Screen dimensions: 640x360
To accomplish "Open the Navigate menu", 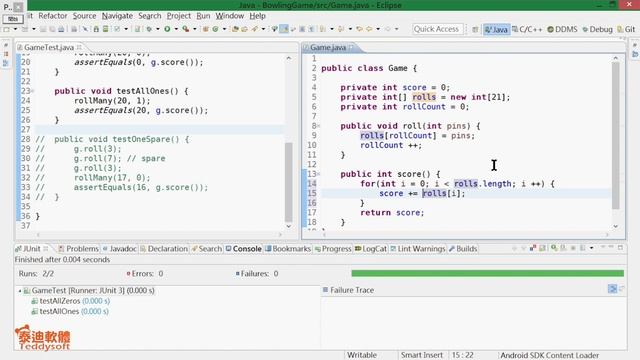I will click(117, 16).
